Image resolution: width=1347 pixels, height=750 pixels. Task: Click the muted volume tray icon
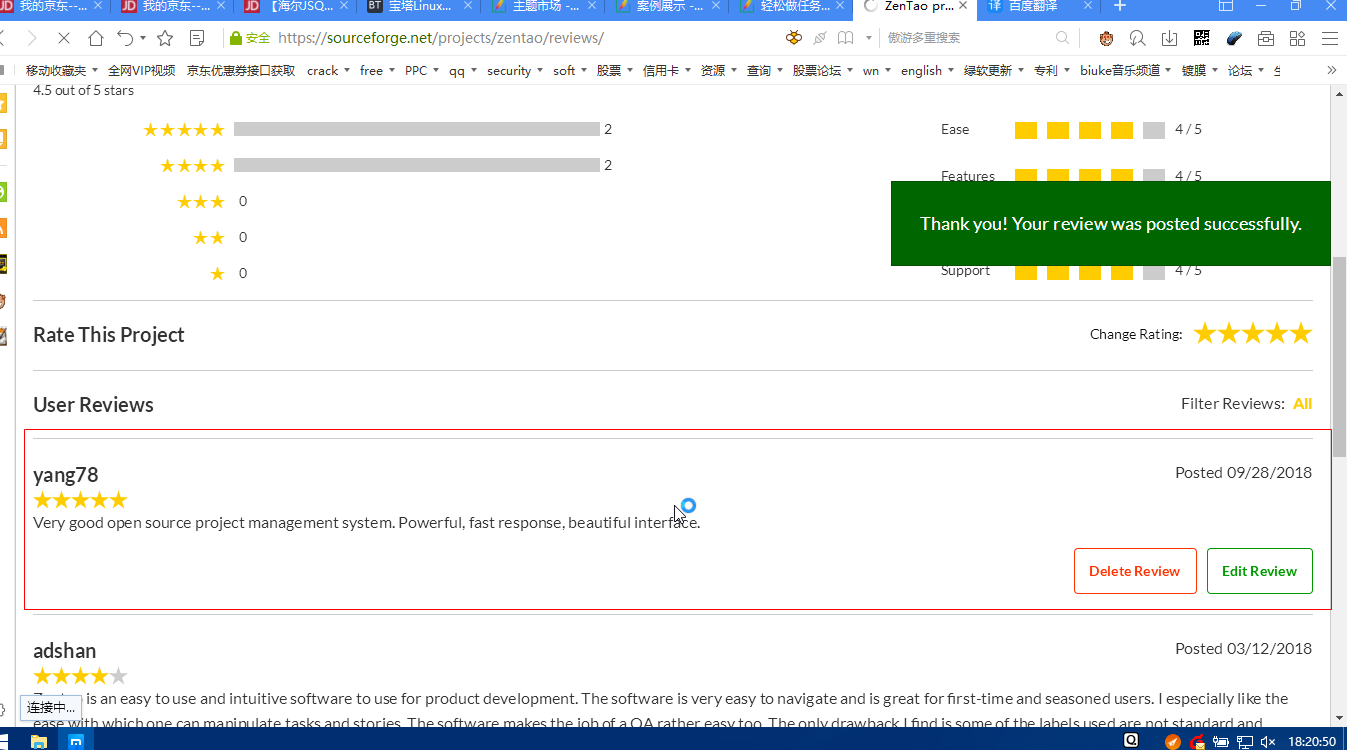(x=1268, y=742)
